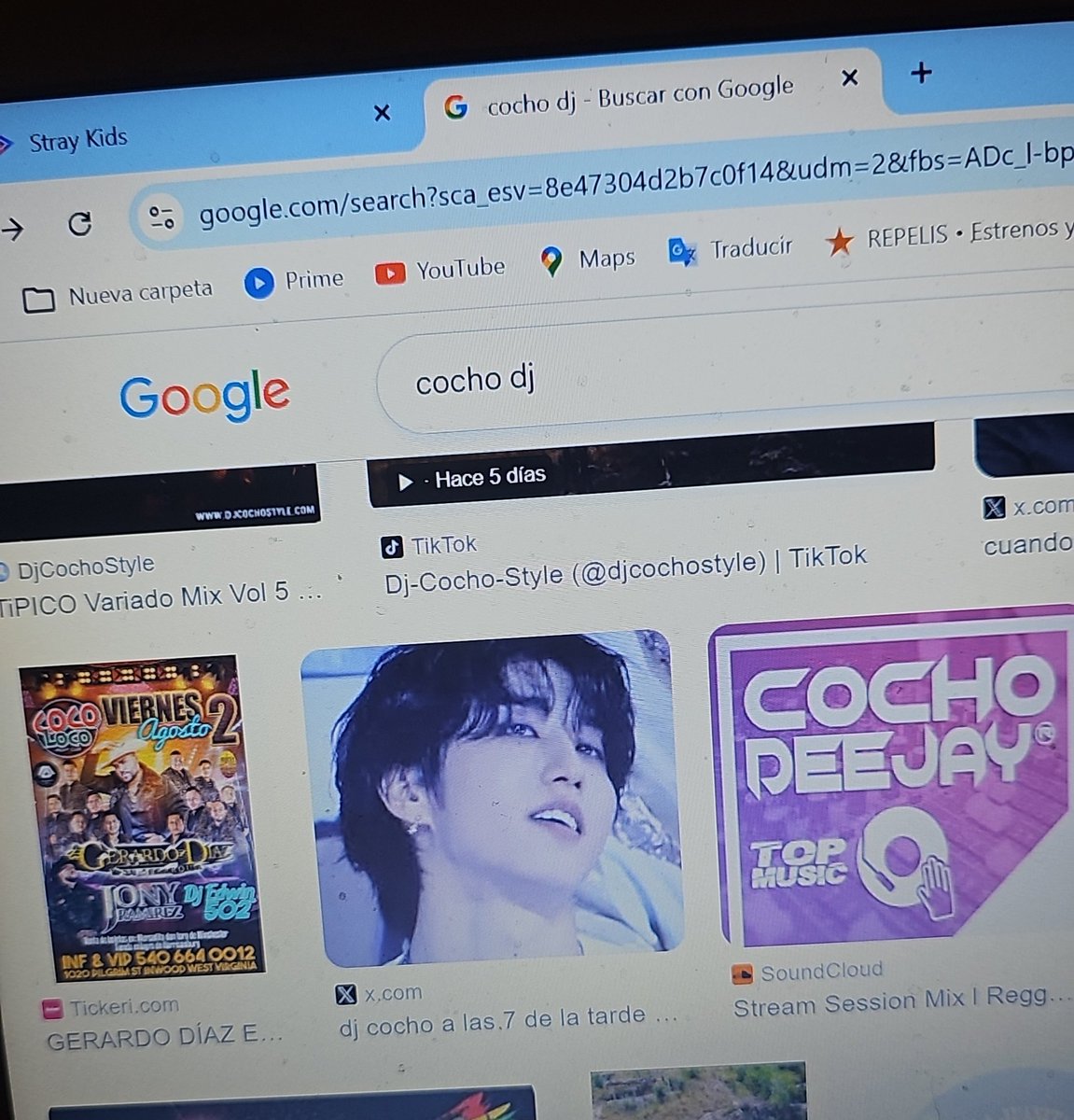Screen dimensions: 1074x1120
Task: Open the x.com source under person photo
Action: (x=379, y=994)
